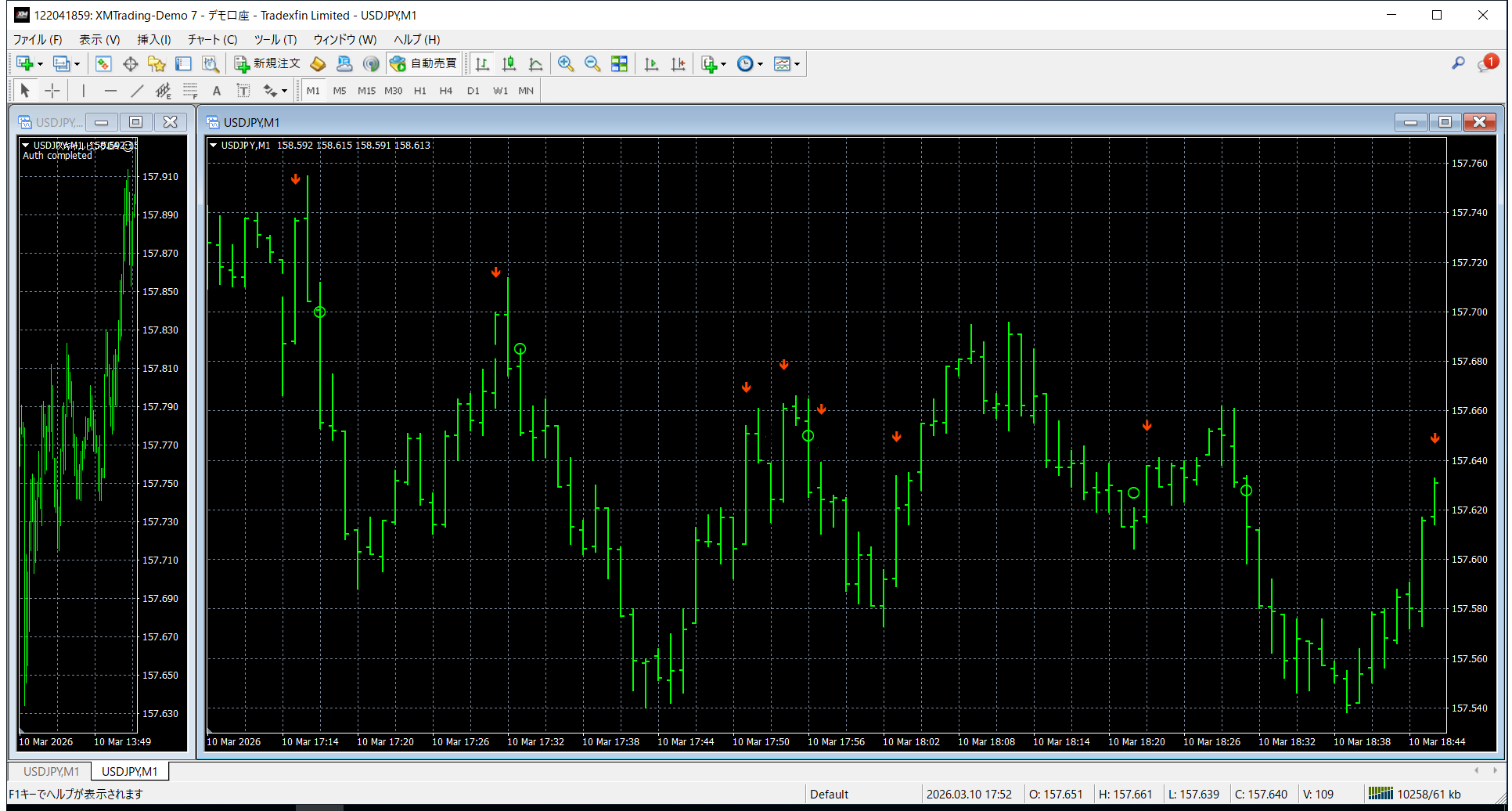Screen dimensions: 1512x811
Task: Switch the chart to H4 timeframe
Action: click(445, 90)
